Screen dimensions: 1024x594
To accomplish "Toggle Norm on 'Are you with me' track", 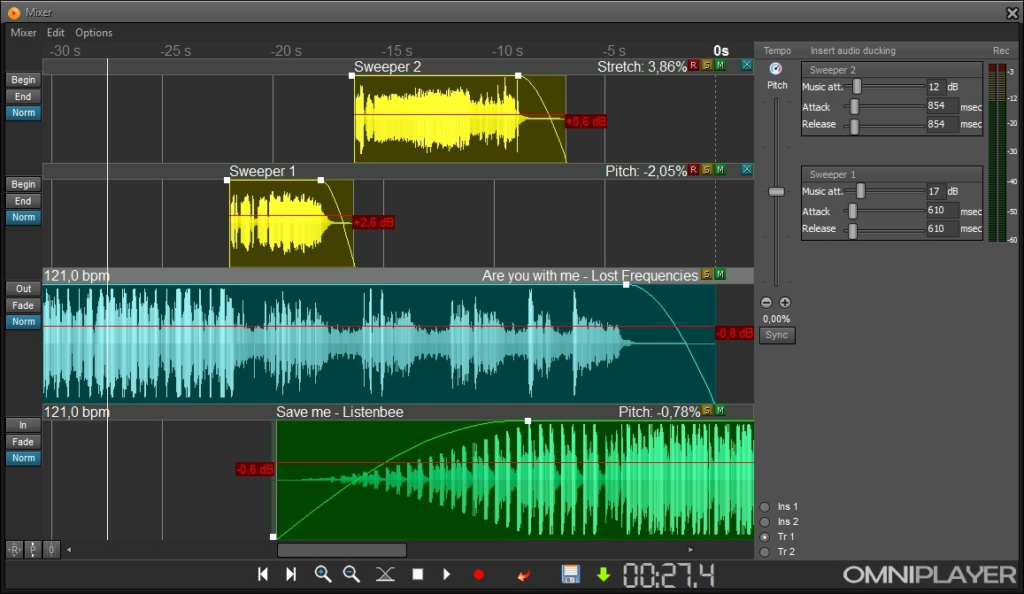I will click(x=24, y=322).
